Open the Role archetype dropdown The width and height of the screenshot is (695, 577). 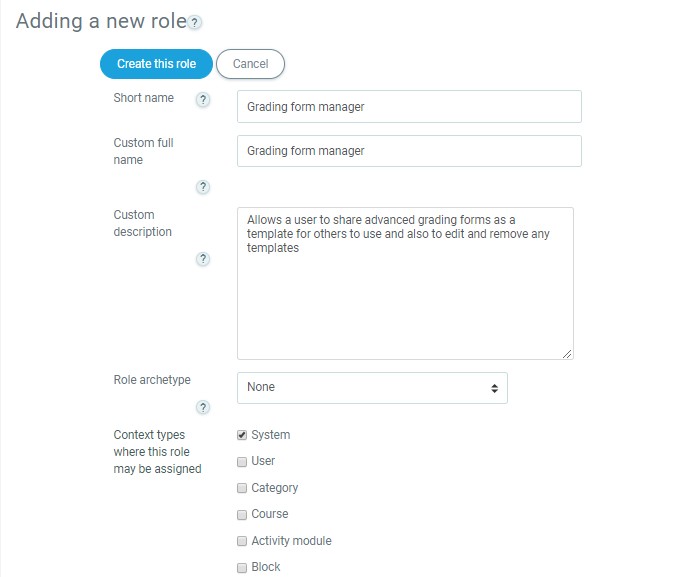372,388
